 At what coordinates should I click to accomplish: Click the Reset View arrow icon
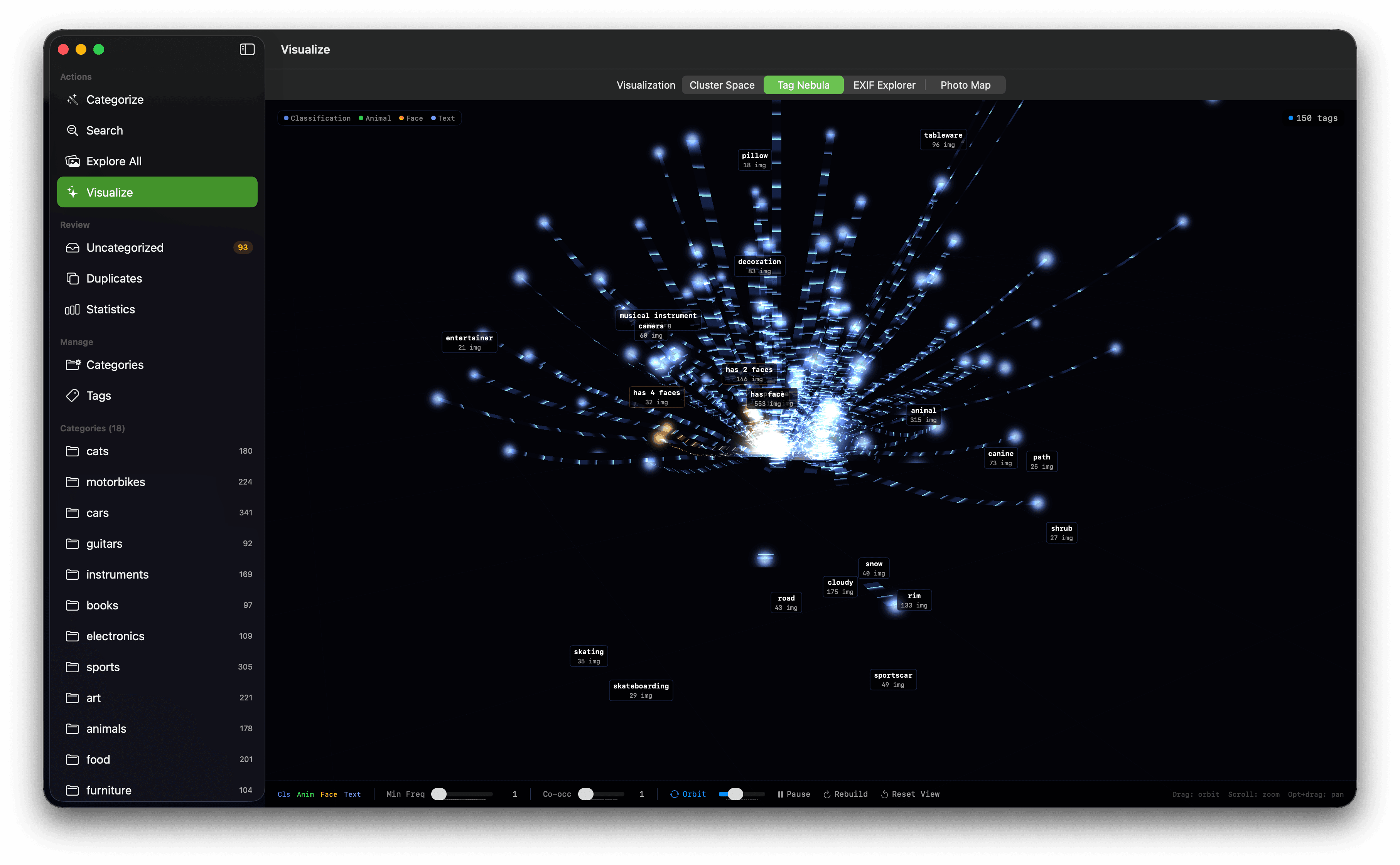coord(884,794)
